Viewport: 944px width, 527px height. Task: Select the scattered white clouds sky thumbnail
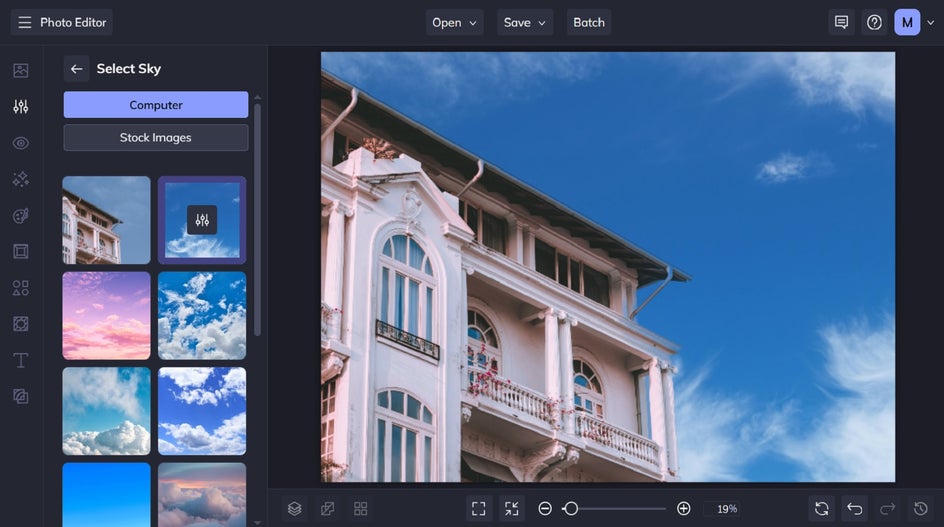202,316
